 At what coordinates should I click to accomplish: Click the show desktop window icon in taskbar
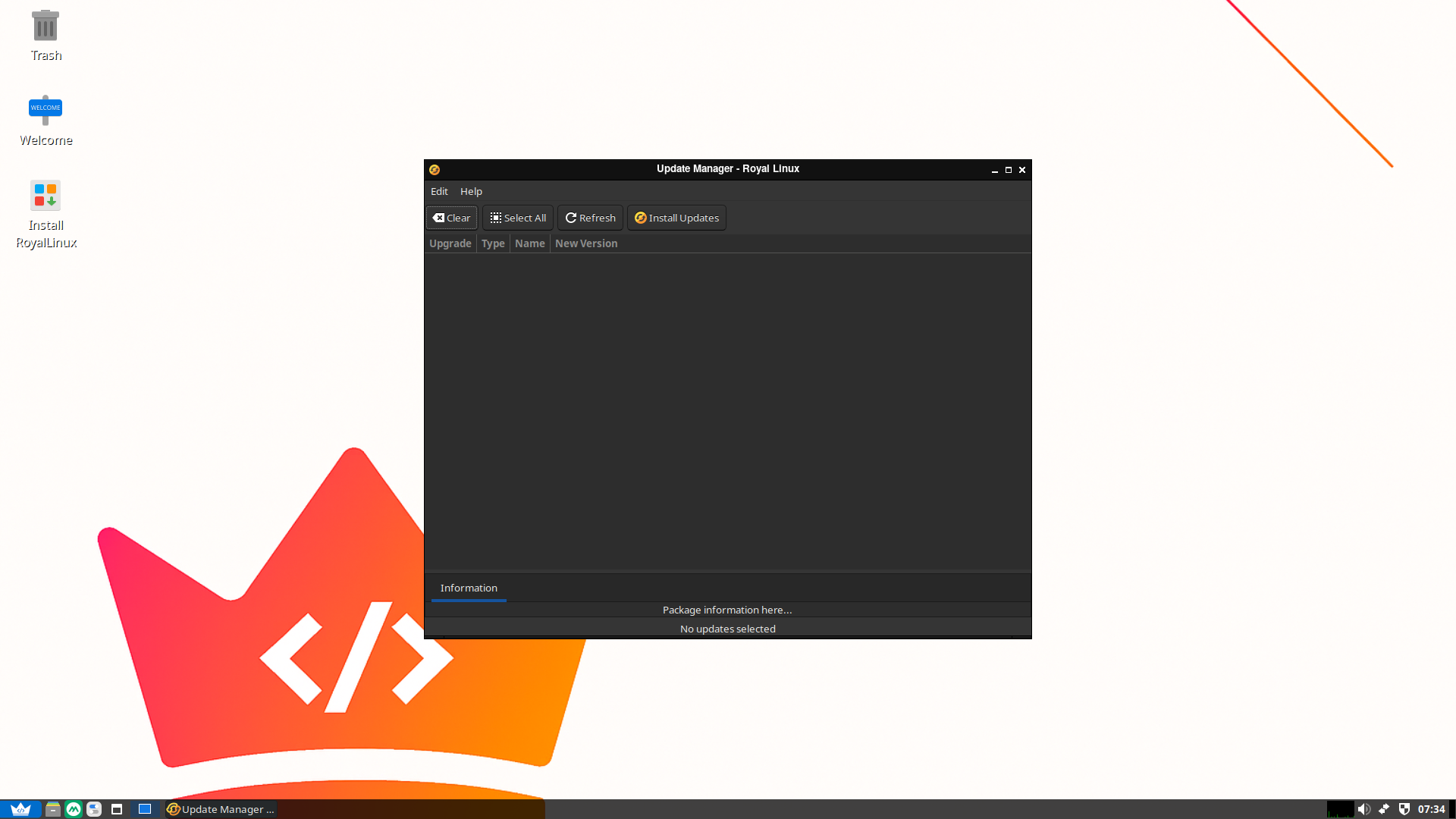tap(117, 809)
